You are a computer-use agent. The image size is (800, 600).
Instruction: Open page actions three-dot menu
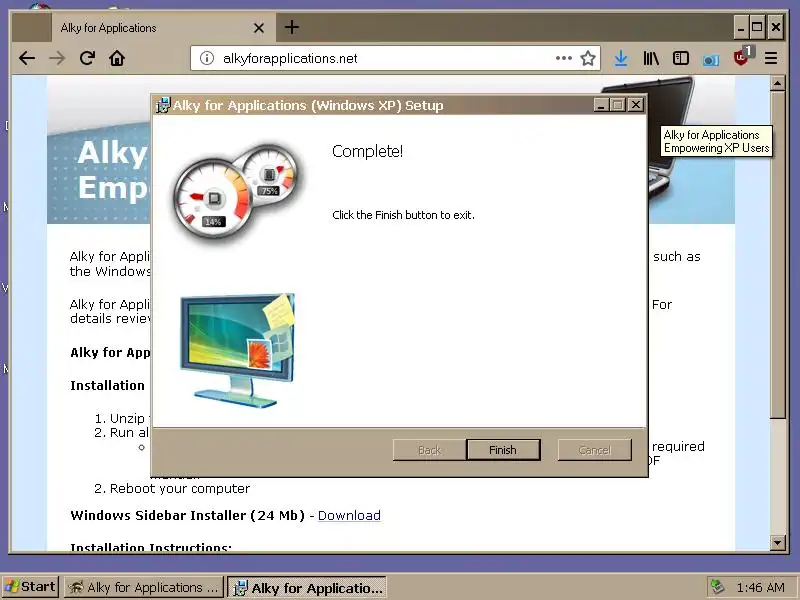563,58
